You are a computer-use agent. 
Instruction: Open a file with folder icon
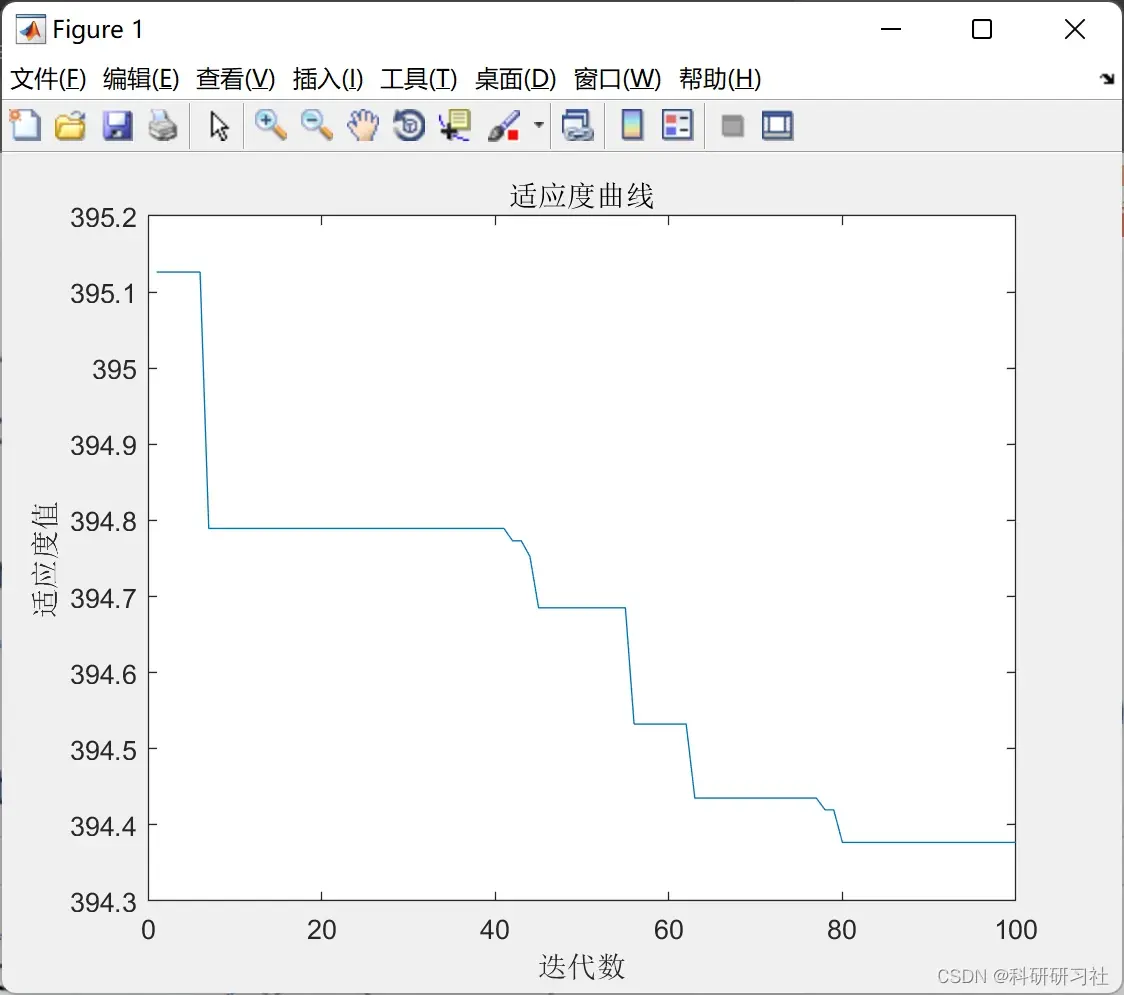click(x=70, y=125)
